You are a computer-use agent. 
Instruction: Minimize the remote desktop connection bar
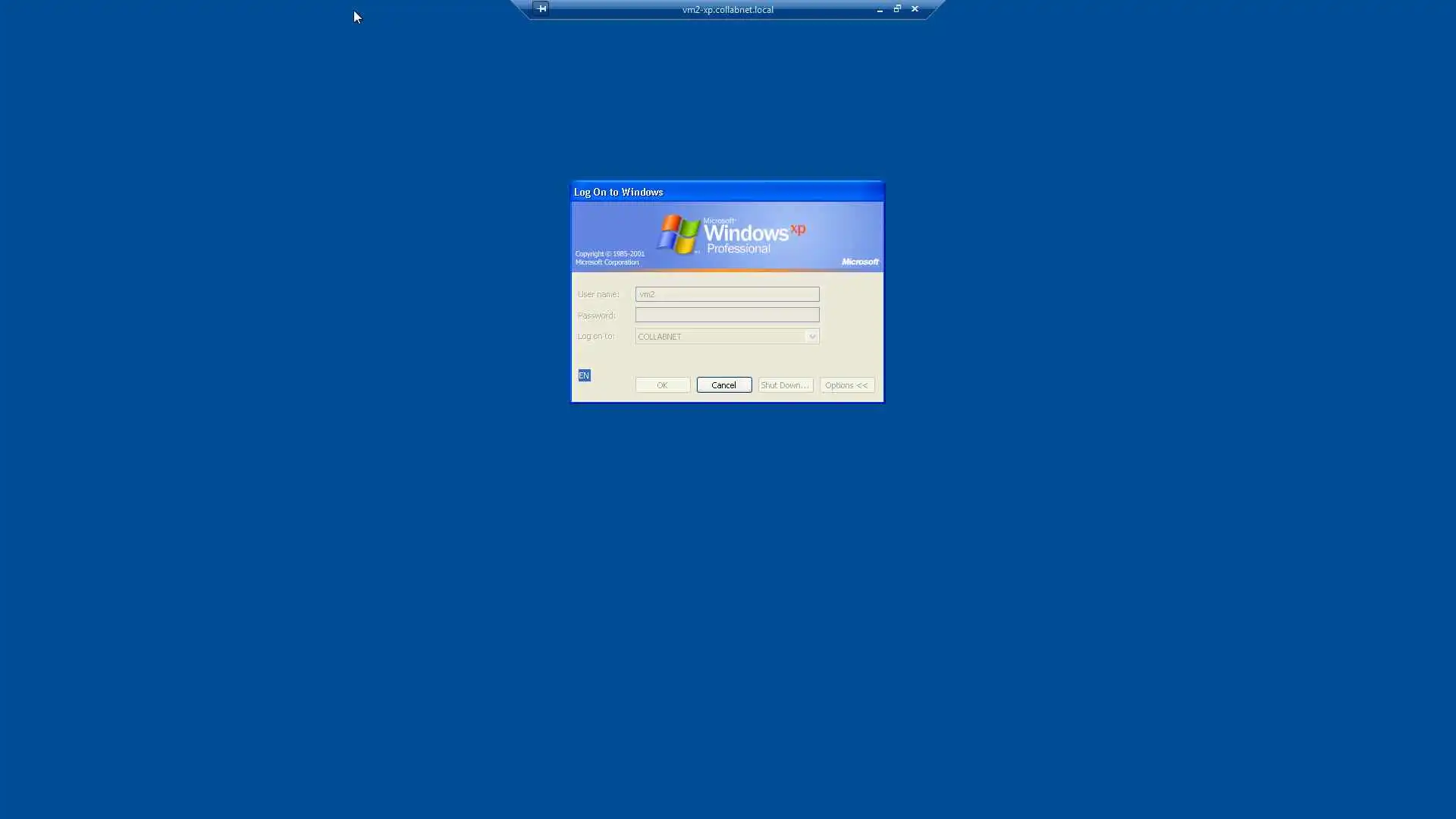[x=880, y=10]
